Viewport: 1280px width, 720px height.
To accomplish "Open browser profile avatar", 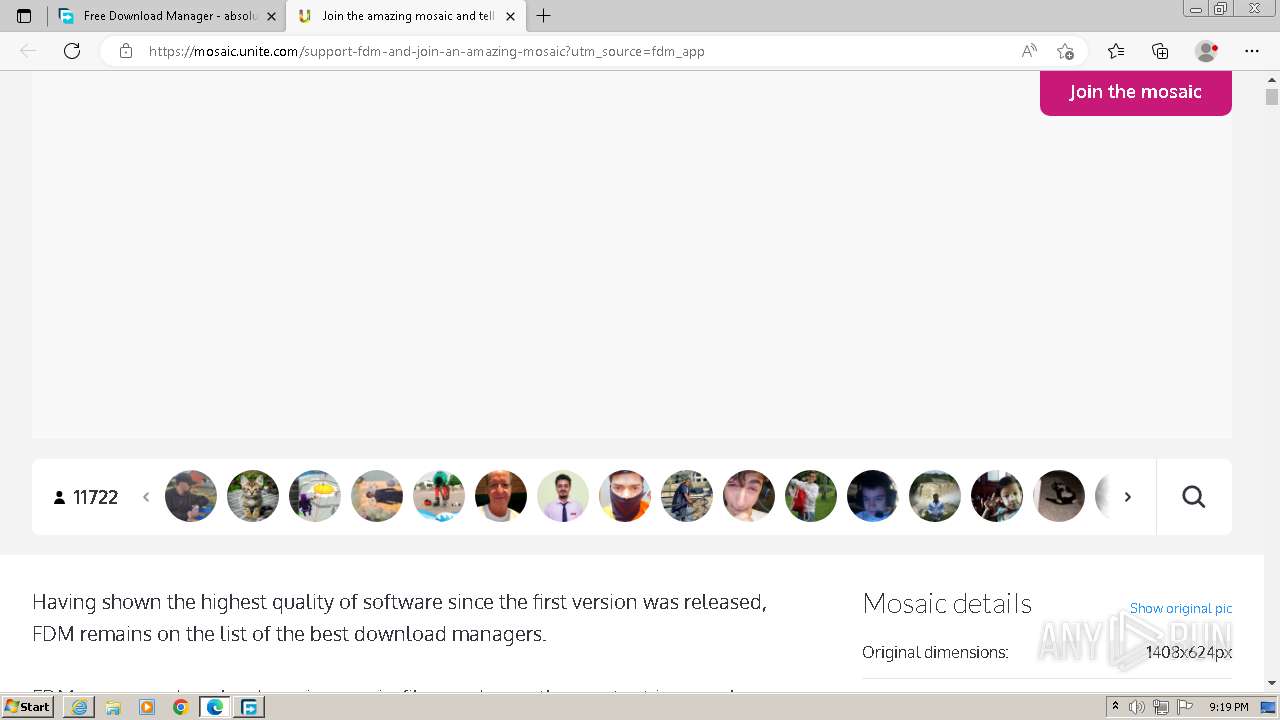I will tap(1206, 51).
